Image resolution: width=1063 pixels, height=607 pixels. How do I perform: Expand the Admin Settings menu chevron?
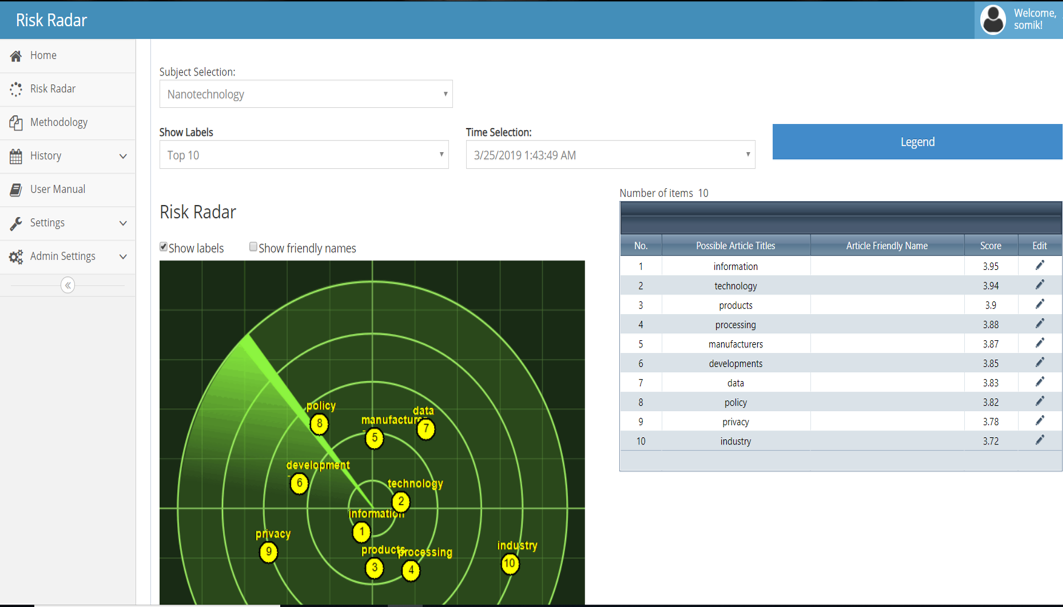[x=123, y=256]
